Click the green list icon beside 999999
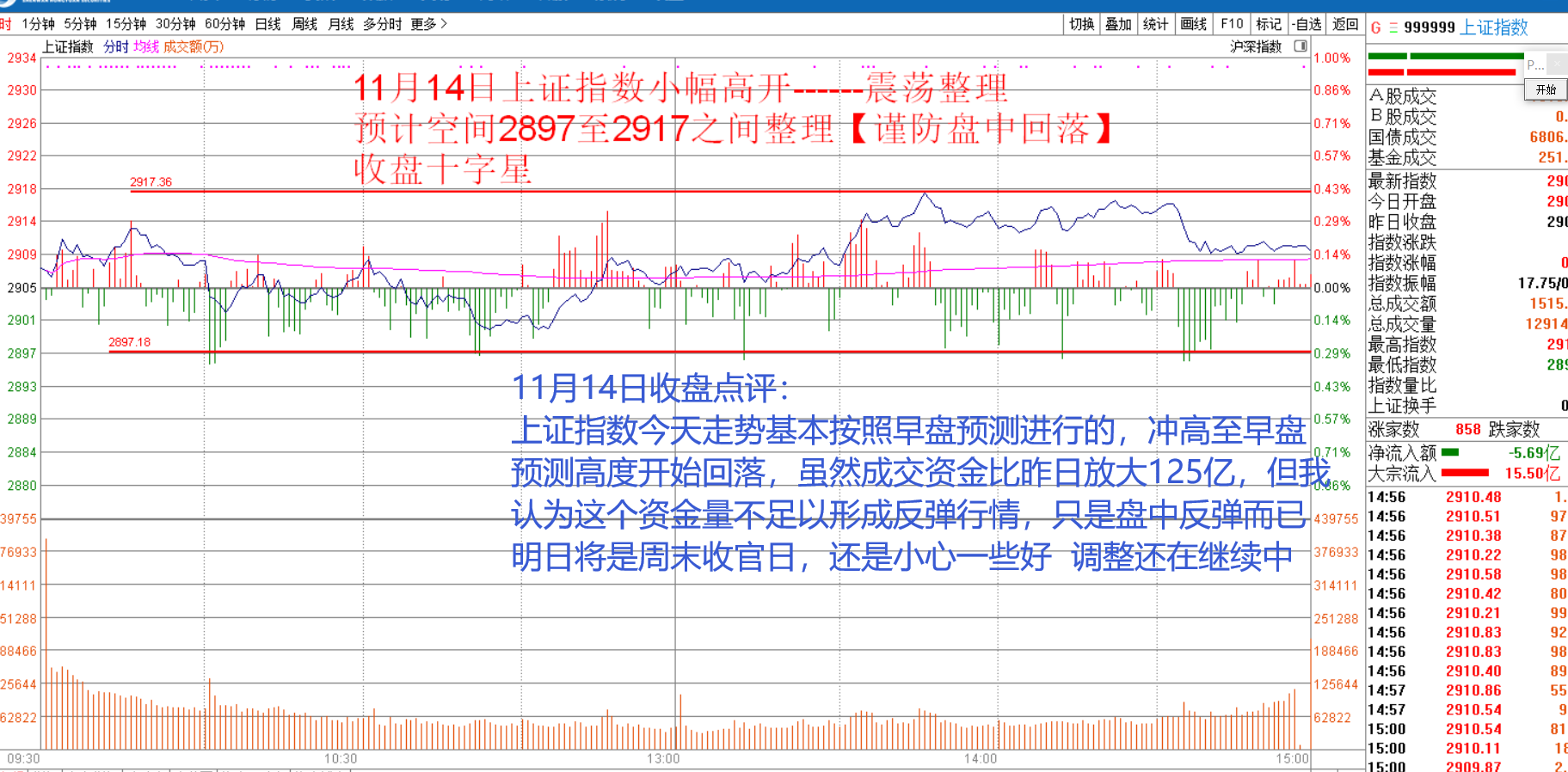 (x=1393, y=28)
